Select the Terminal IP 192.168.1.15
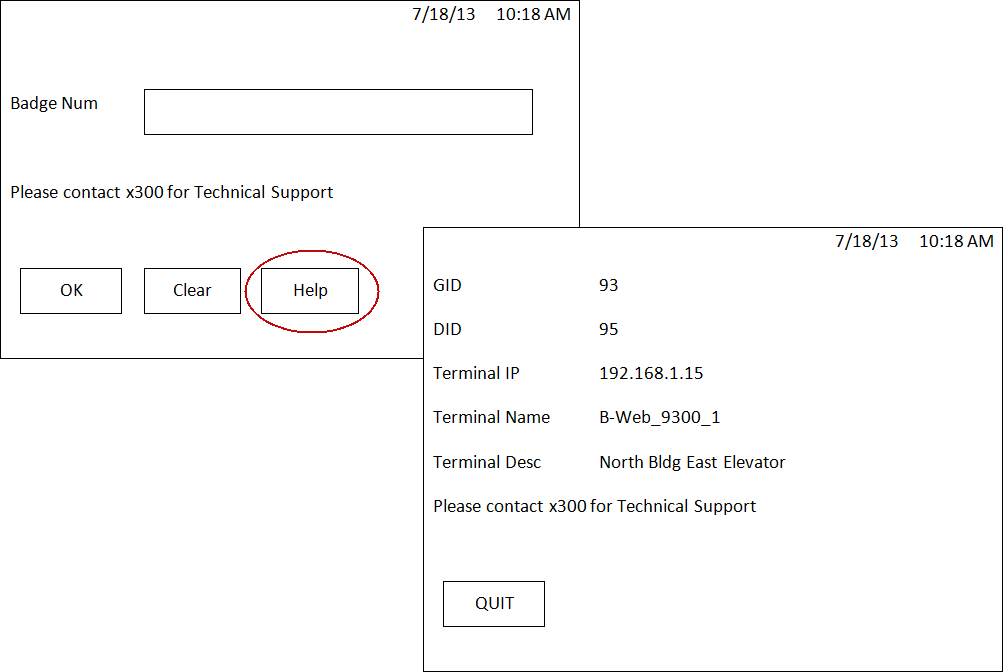1003x672 pixels. click(651, 373)
